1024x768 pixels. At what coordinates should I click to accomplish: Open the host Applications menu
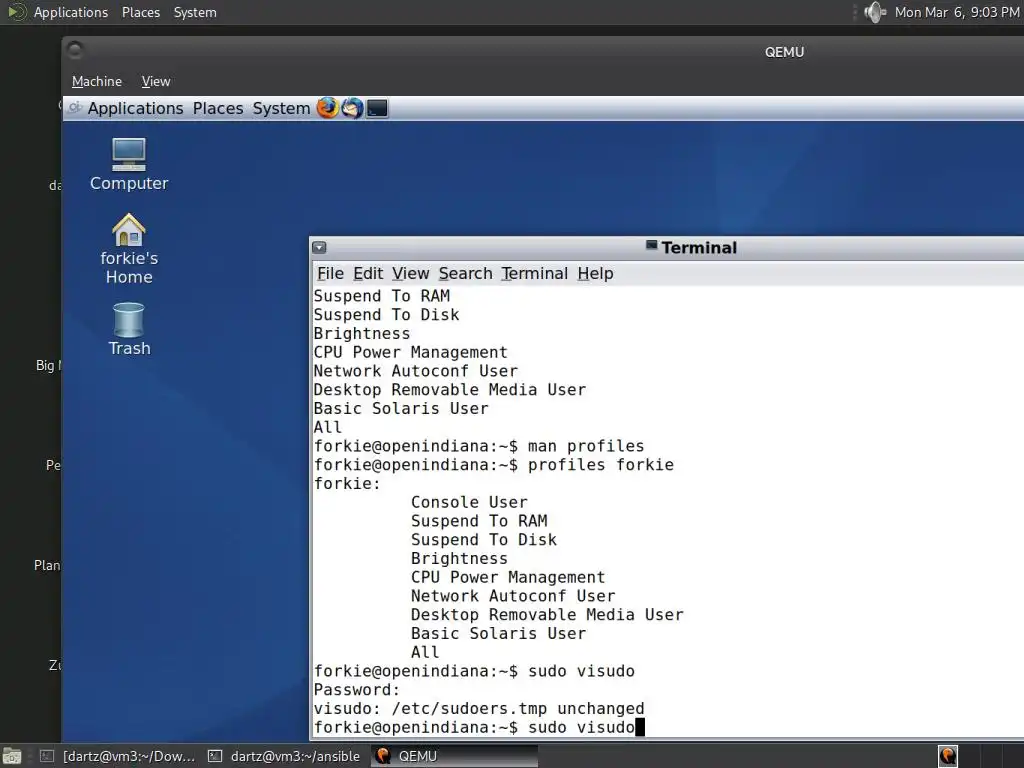(71, 12)
